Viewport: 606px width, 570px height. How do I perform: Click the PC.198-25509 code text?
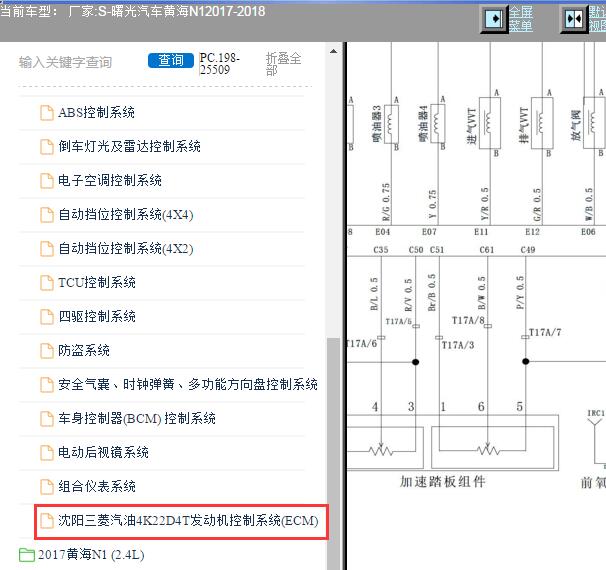click(220, 64)
